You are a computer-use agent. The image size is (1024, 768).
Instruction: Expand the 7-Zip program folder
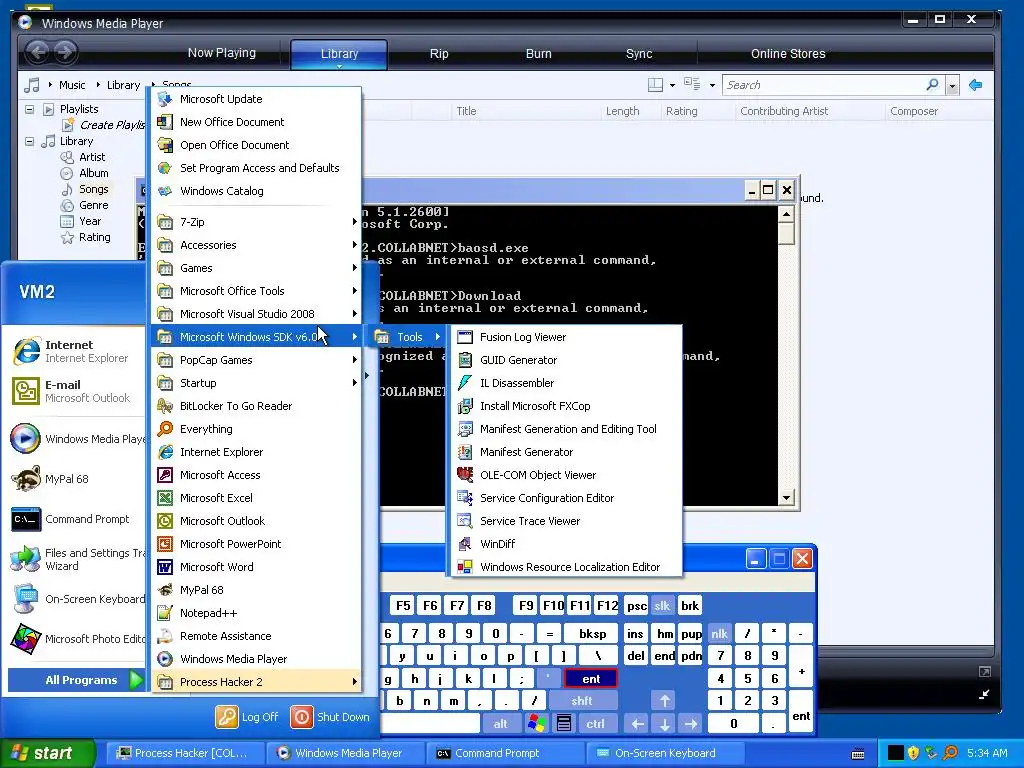click(x=257, y=222)
